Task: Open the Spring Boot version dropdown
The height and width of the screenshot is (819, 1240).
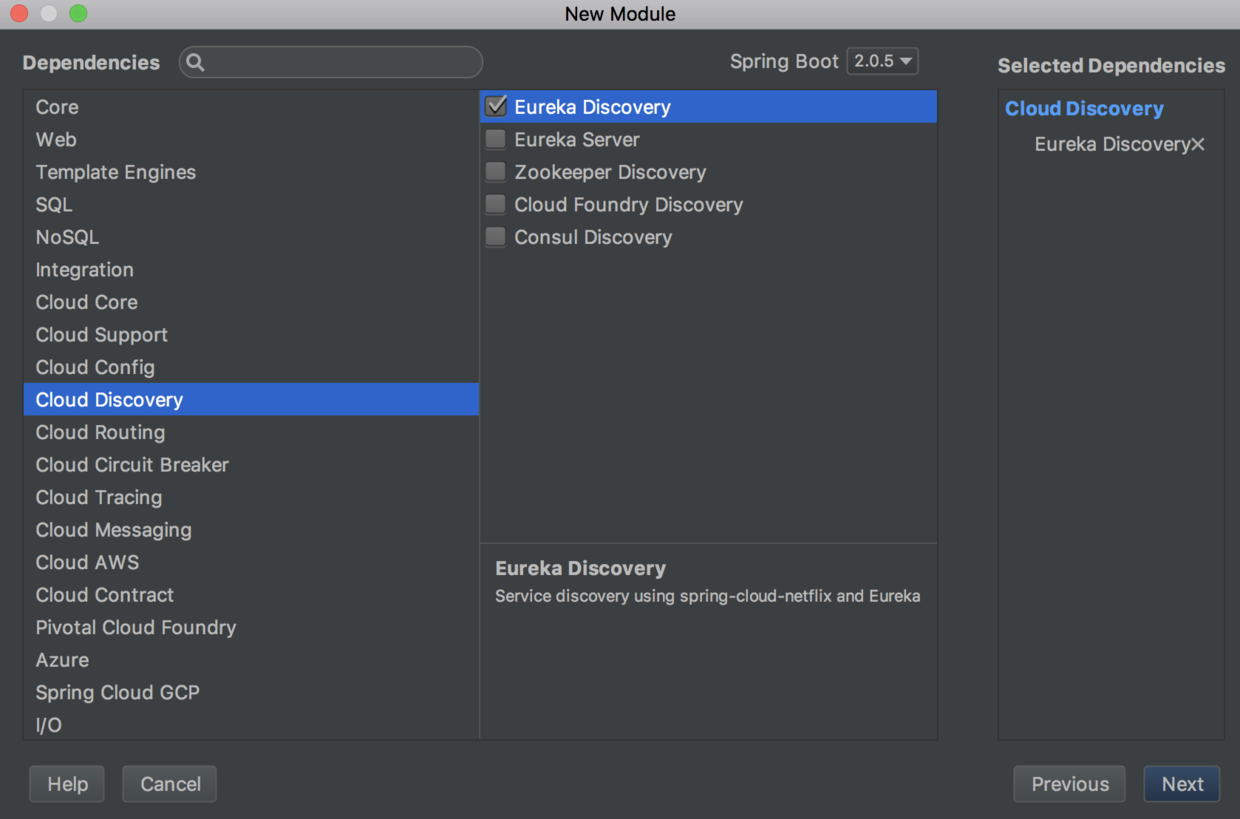Action: click(x=883, y=61)
